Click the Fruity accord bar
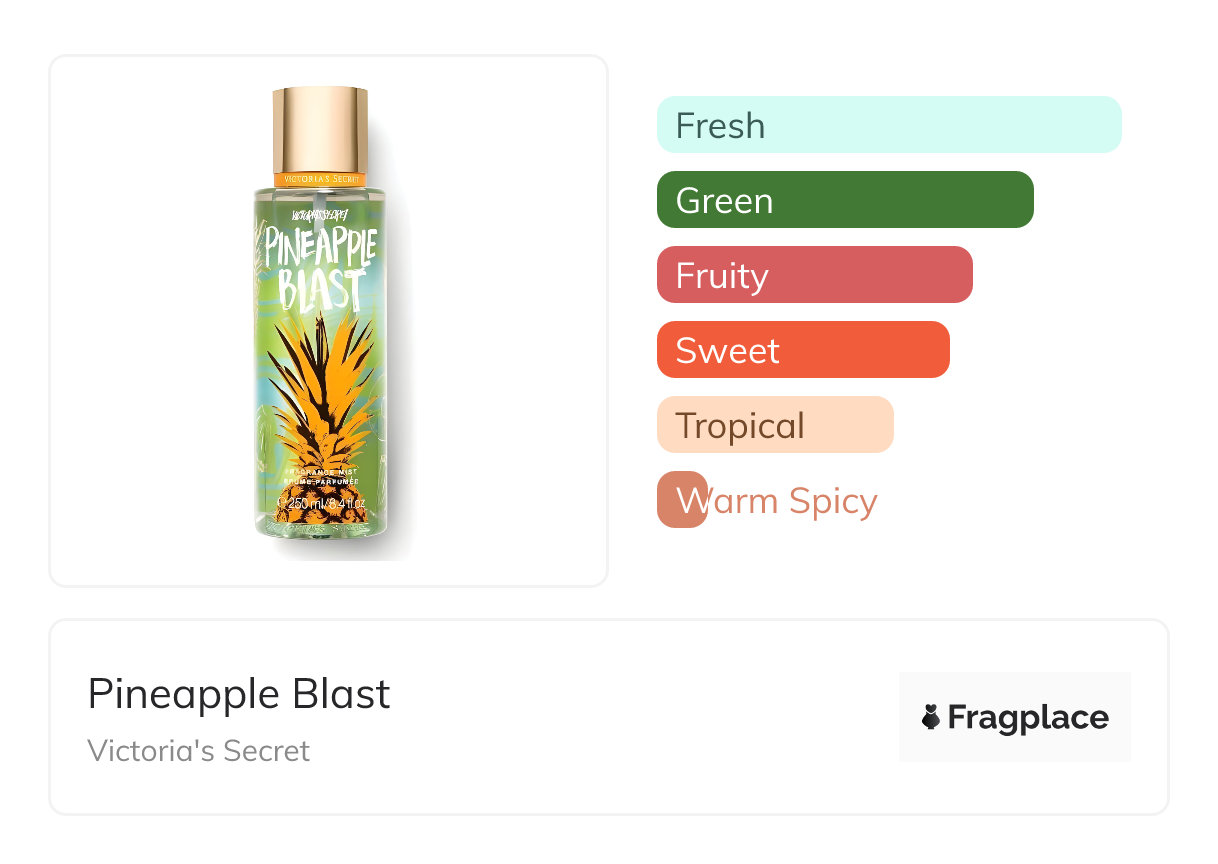This screenshot has width=1218, height=864. click(814, 275)
